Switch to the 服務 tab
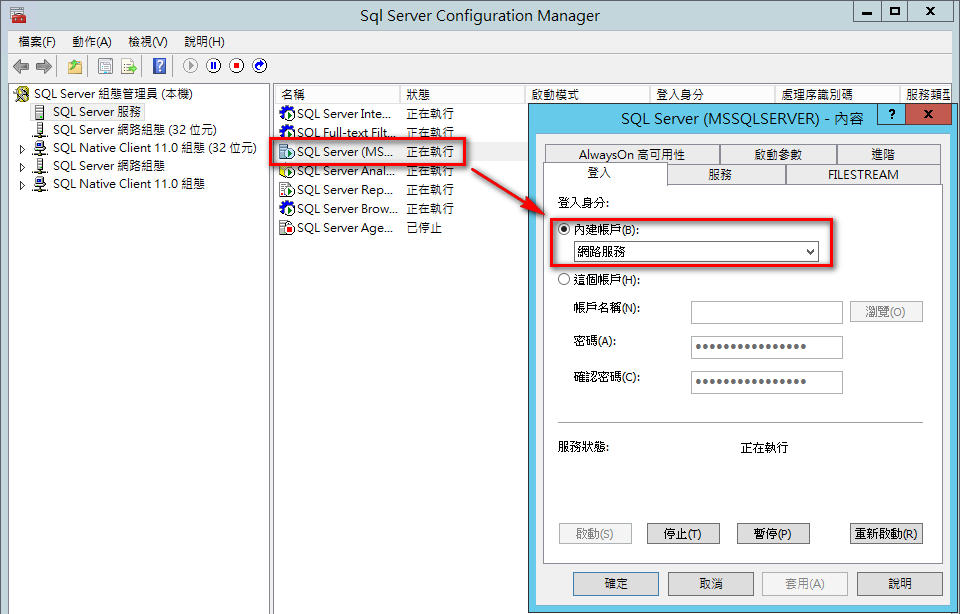The height and width of the screenshot is (614, 960). pos(720,174)
